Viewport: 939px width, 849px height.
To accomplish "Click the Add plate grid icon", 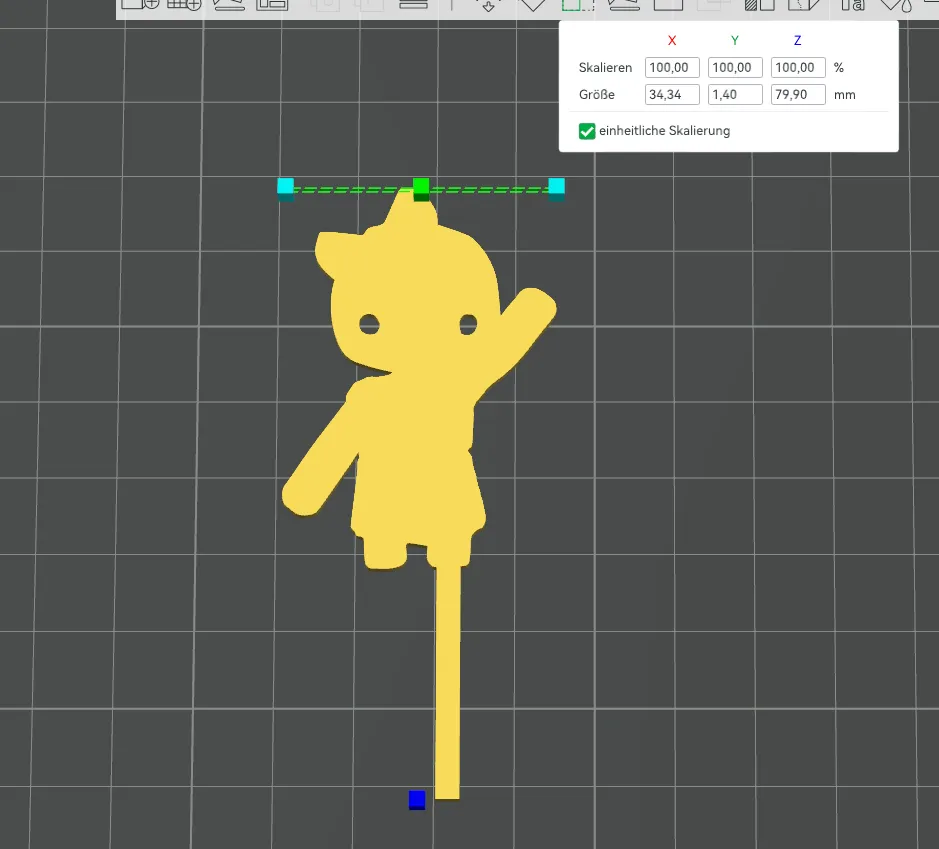I will [184, 5].
